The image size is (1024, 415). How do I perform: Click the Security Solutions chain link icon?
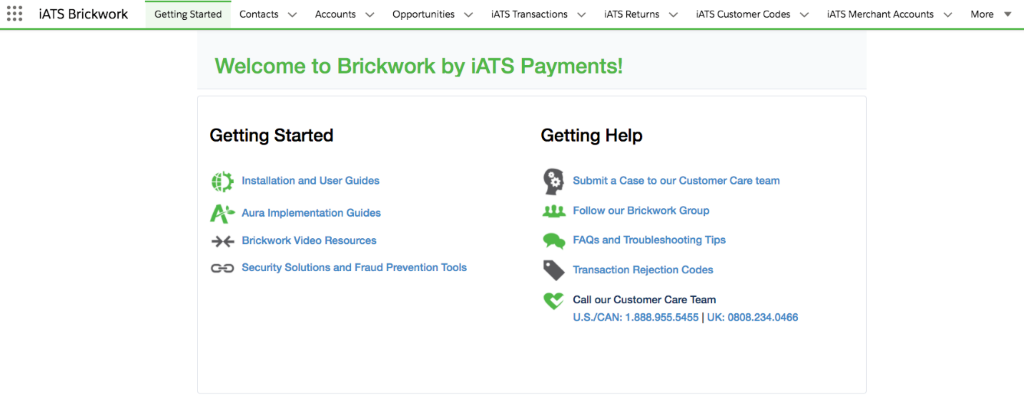(x=222, y=268)
